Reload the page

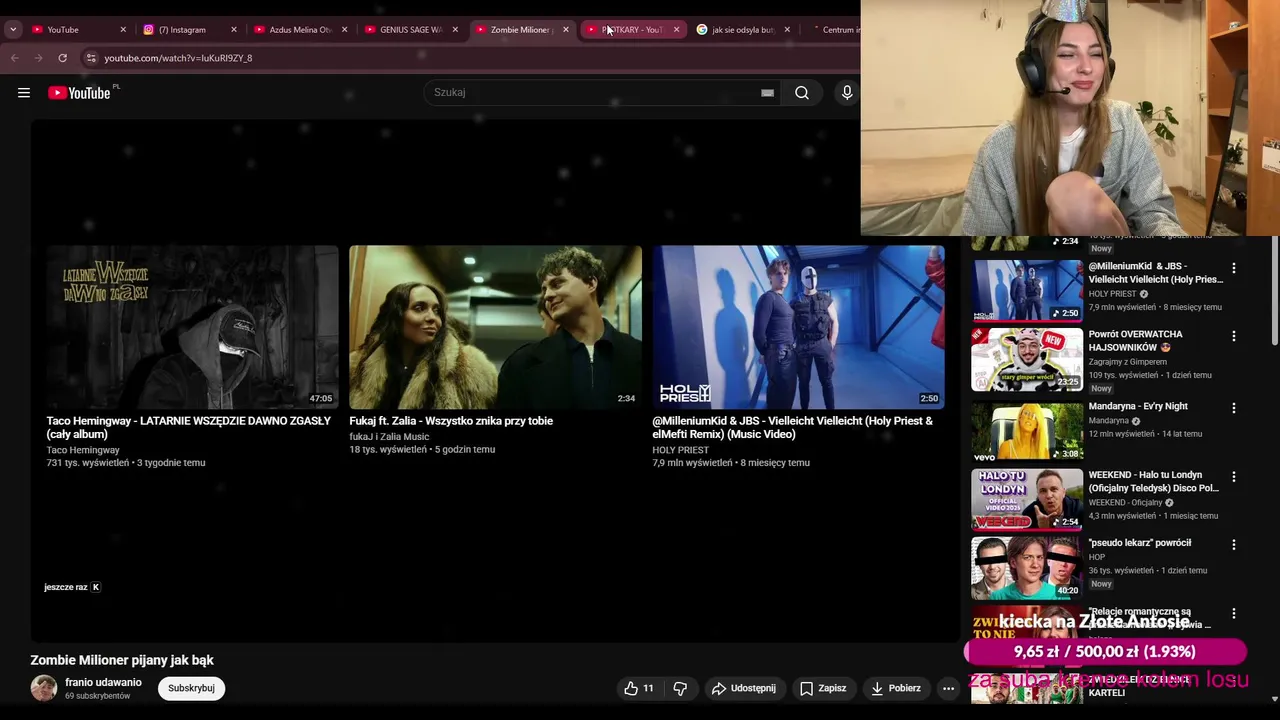point(62,58)
